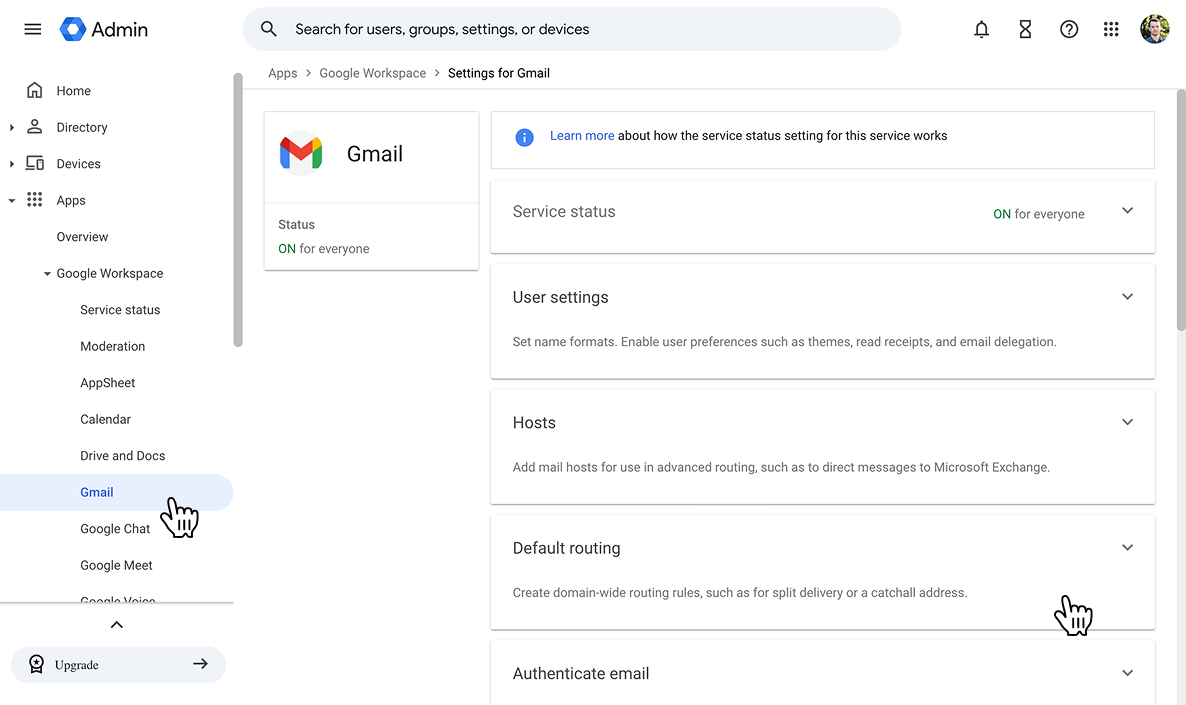
Task: Click the Upgrade button
Action: (118, 664)
